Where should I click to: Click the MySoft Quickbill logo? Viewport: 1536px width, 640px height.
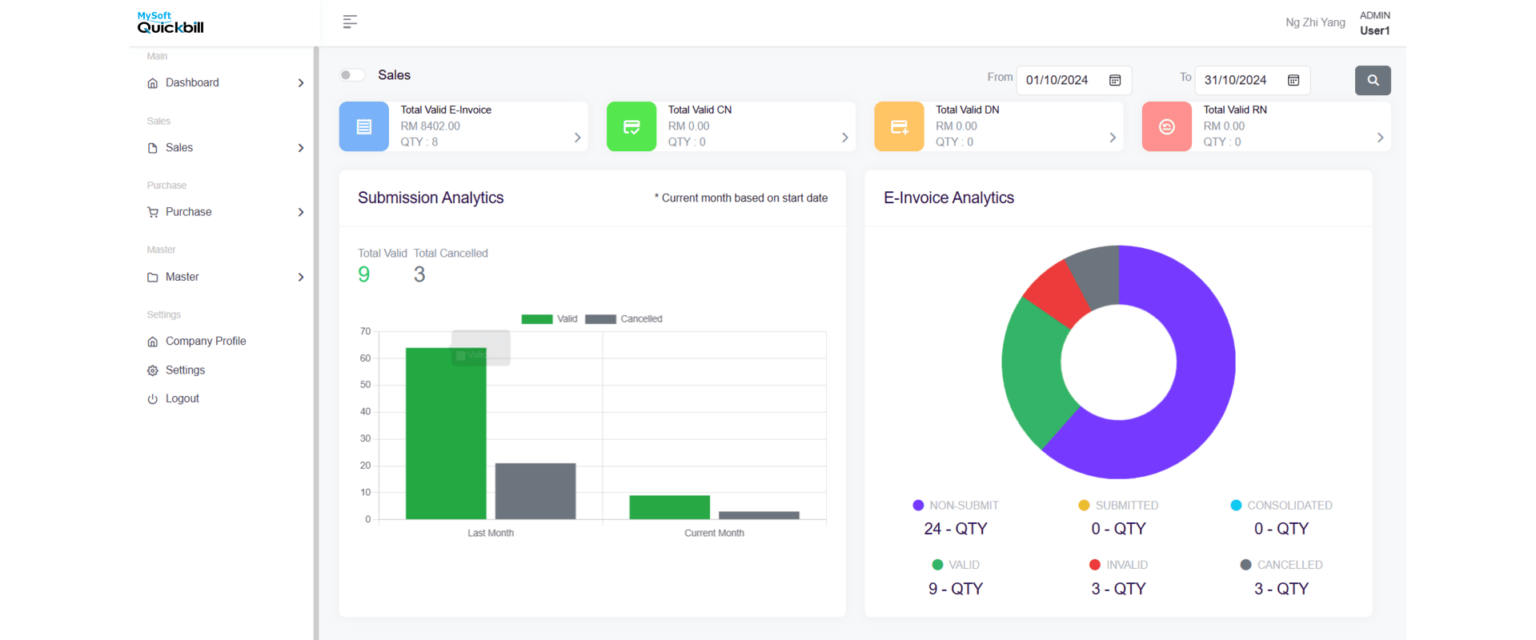pyautogui.click(x=170, y=22)
